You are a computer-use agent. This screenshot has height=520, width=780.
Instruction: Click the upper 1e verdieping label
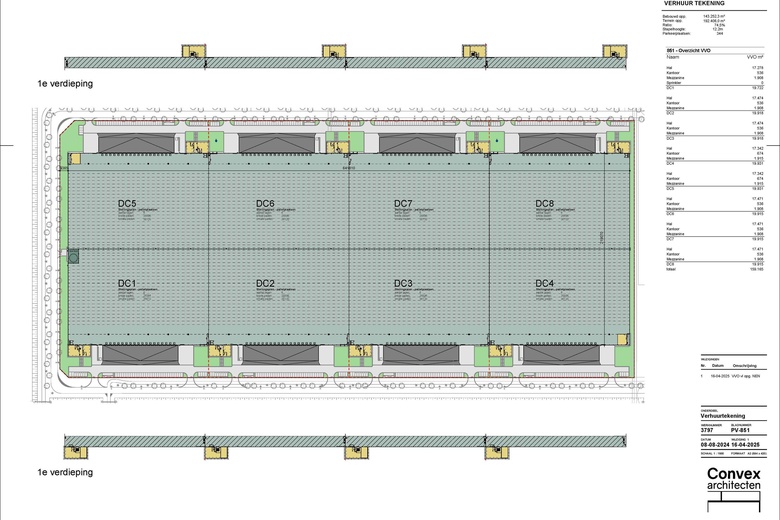(65, 84)
